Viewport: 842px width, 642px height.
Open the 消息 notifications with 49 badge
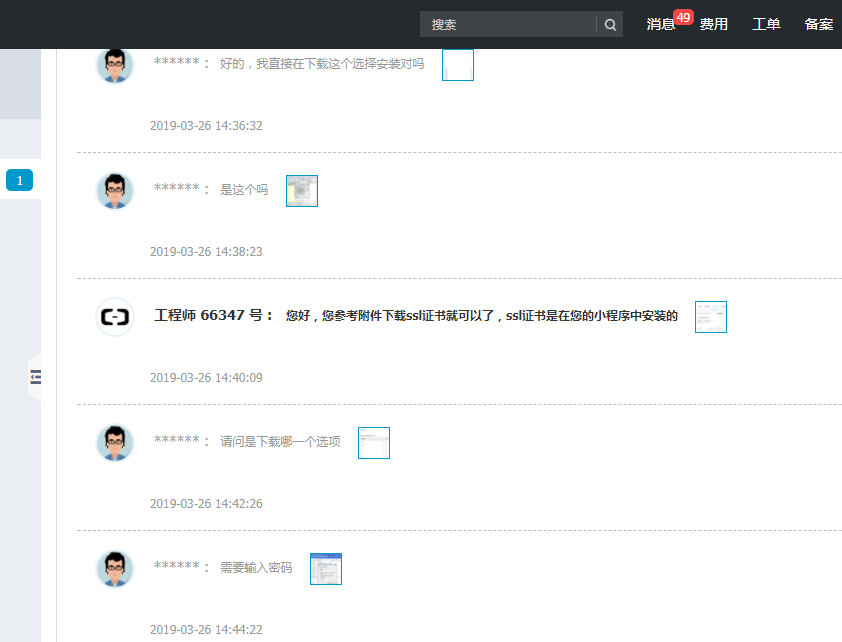click(660, 24)
